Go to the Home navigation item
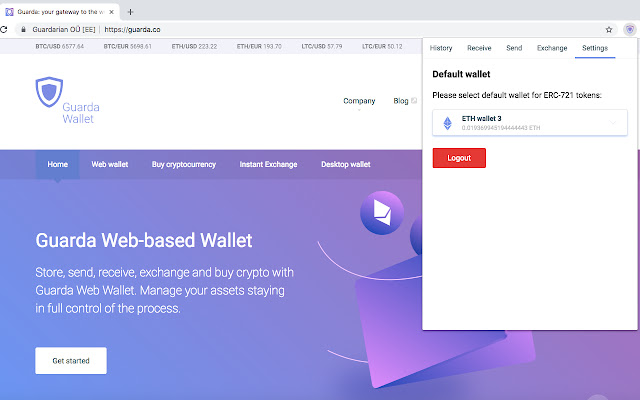 point(58,164)
